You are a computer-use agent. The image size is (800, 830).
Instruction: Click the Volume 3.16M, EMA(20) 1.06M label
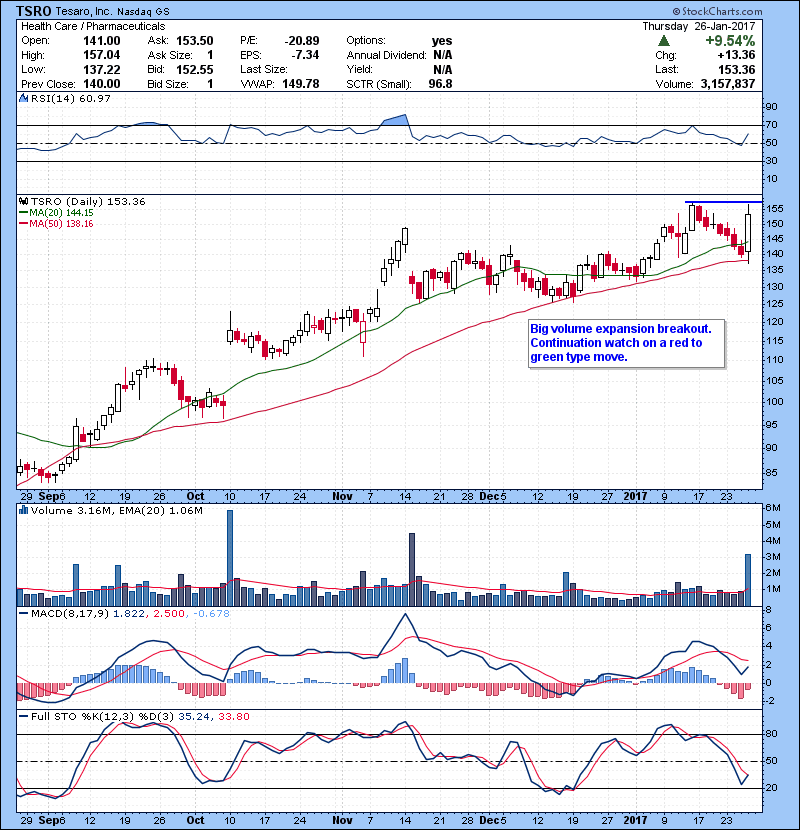pyautogui.click(x=116, y=511)
